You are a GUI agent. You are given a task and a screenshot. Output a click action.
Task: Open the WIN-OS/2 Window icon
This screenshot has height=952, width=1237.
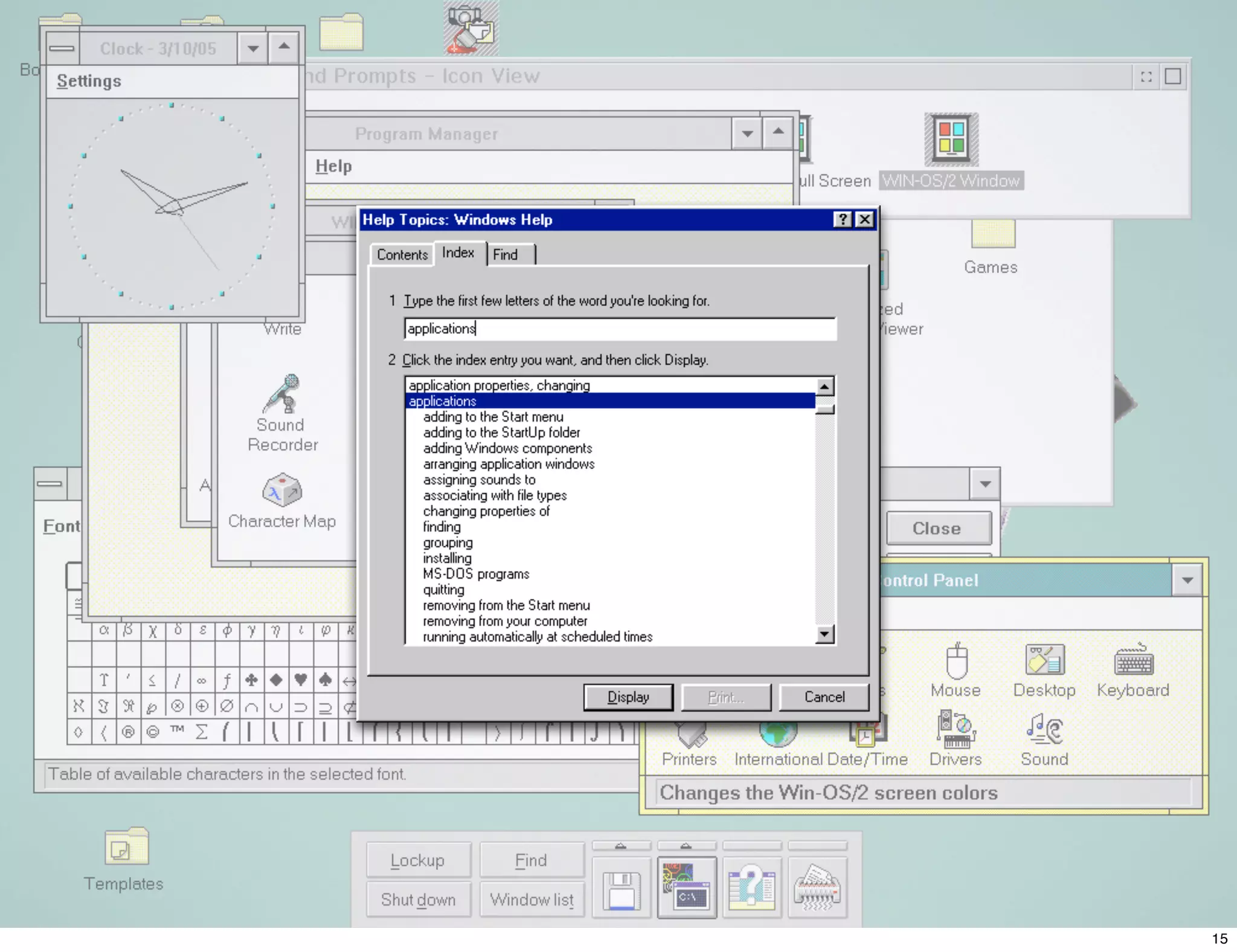pyautogui.click(x=951, y=140)
